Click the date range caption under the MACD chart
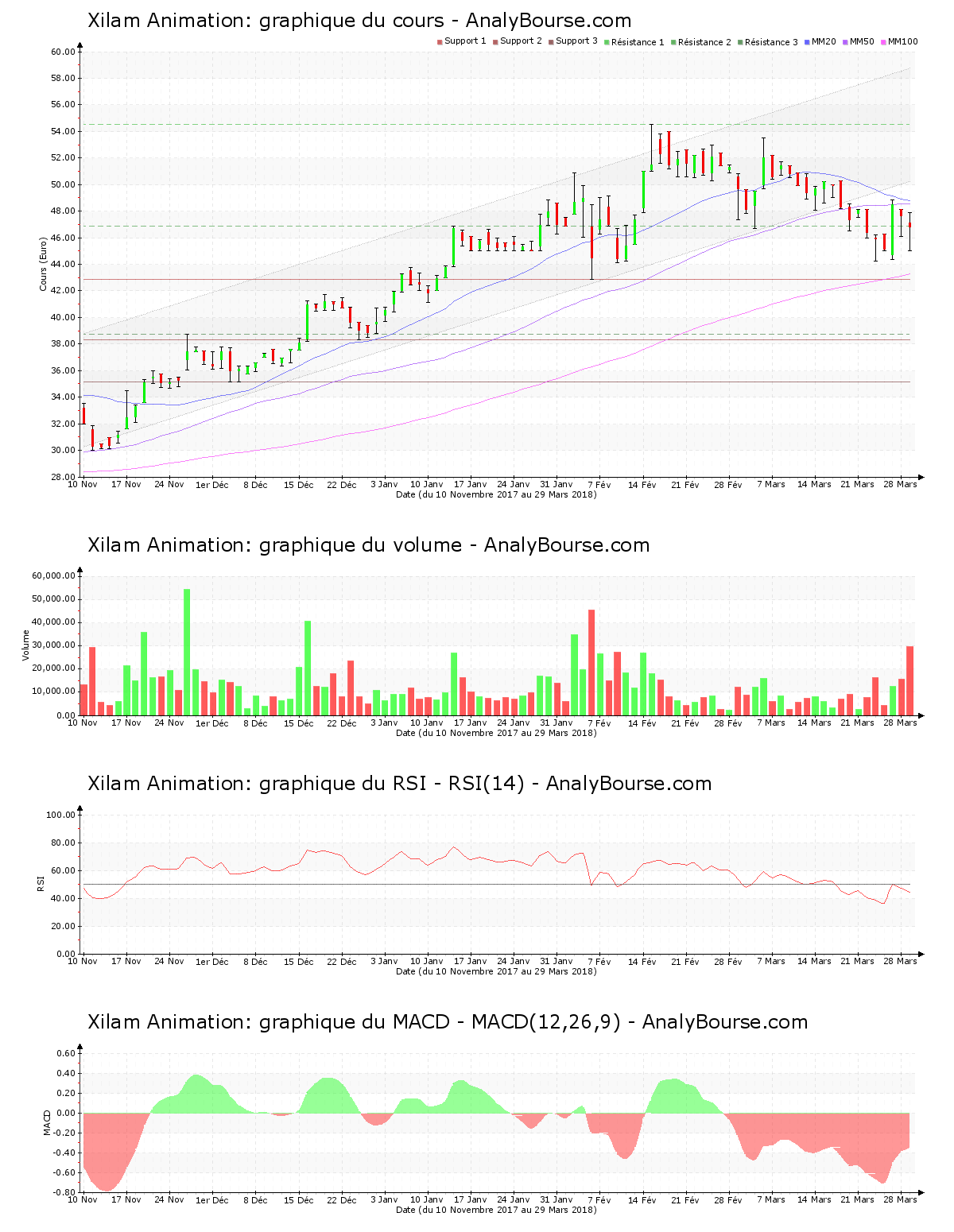954x1232 pixels. [496, 1210]
